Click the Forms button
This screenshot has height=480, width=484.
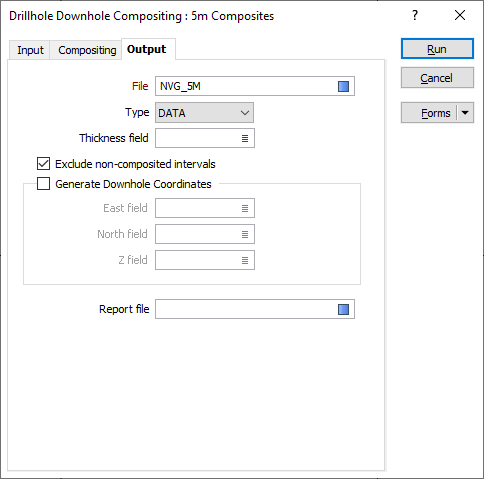[x=429, y=113]
